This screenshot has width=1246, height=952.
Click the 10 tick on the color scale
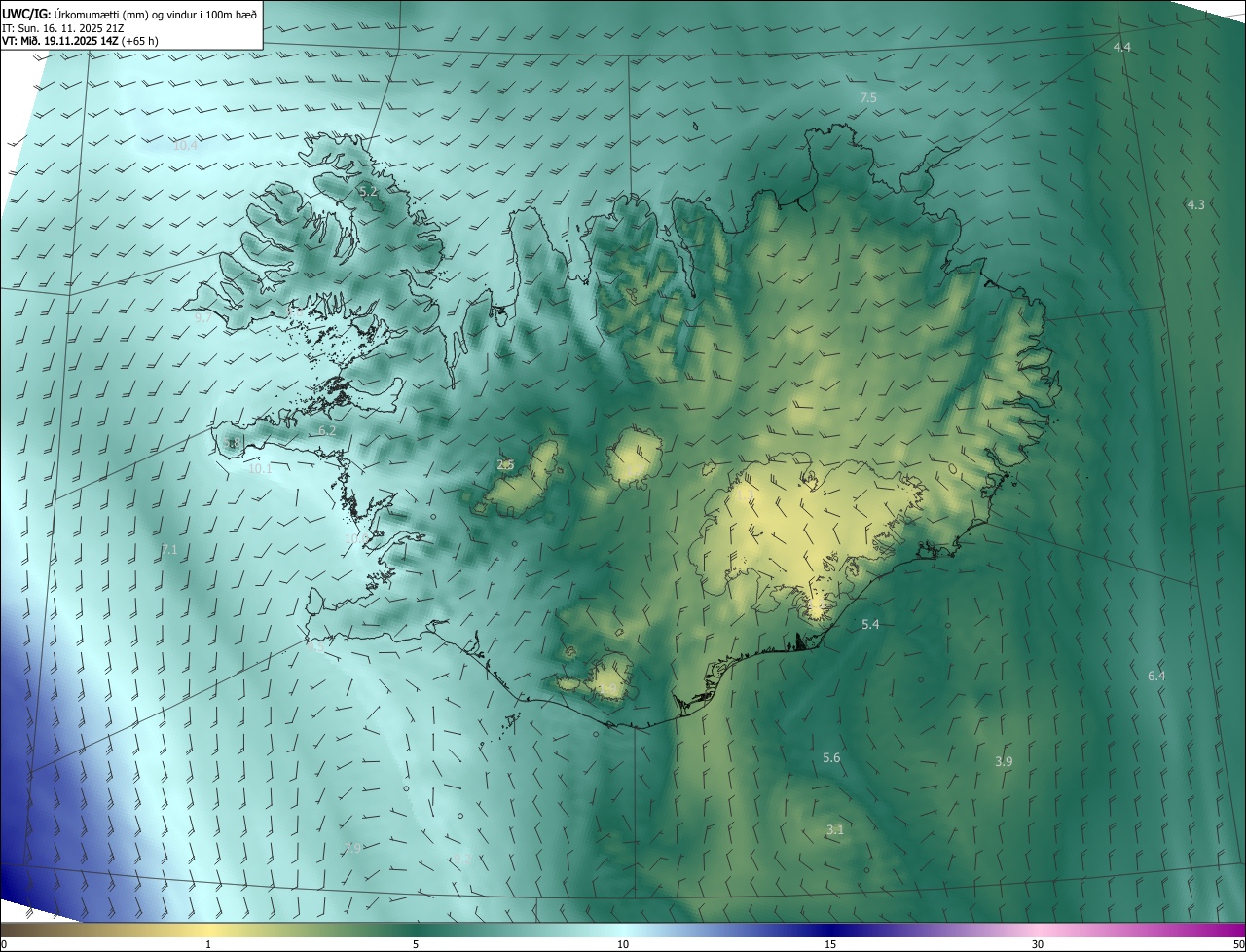pyautogui.click(x=623, y=945)
